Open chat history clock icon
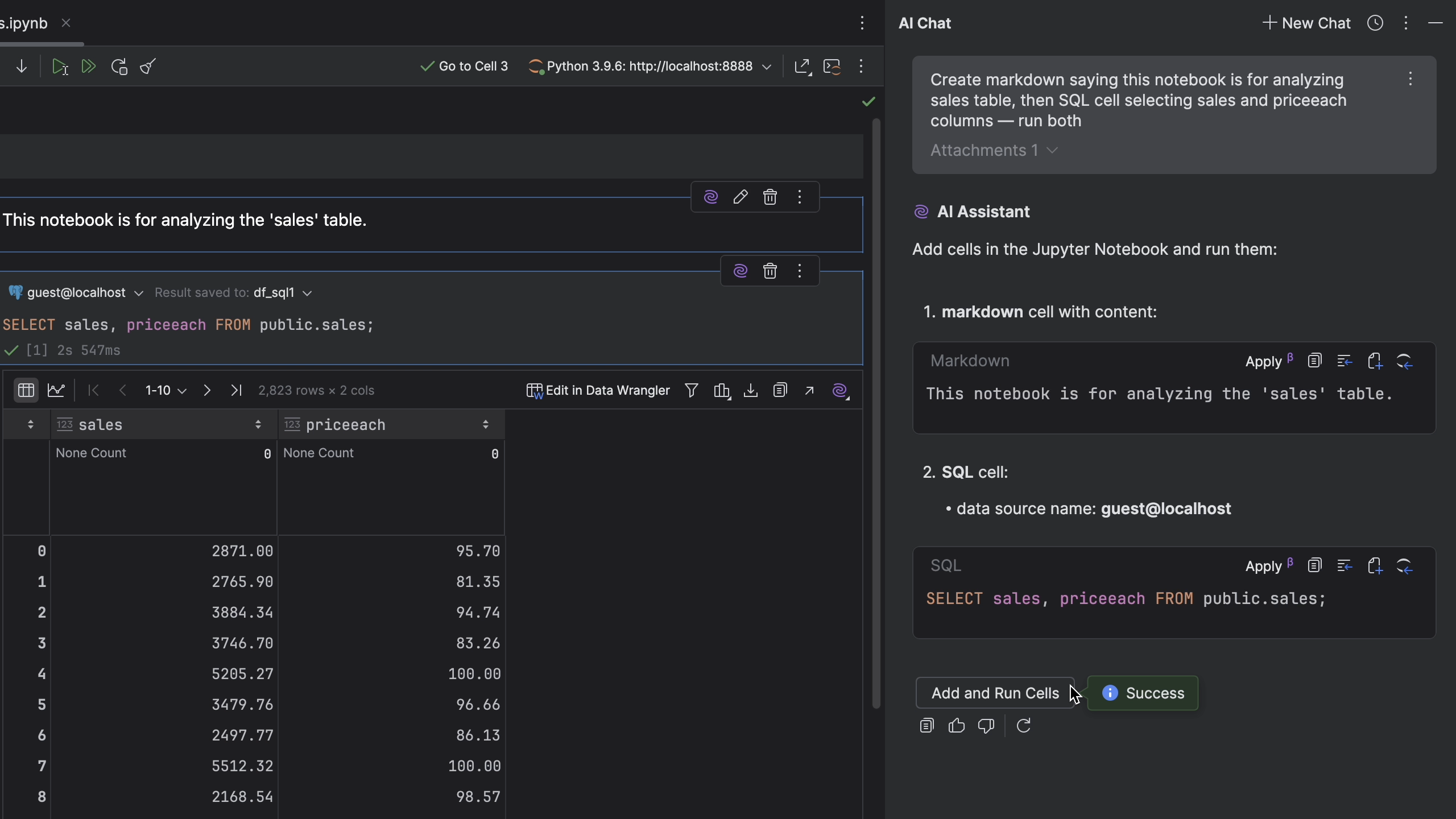1456x819 pixels. click(1375, 23)
